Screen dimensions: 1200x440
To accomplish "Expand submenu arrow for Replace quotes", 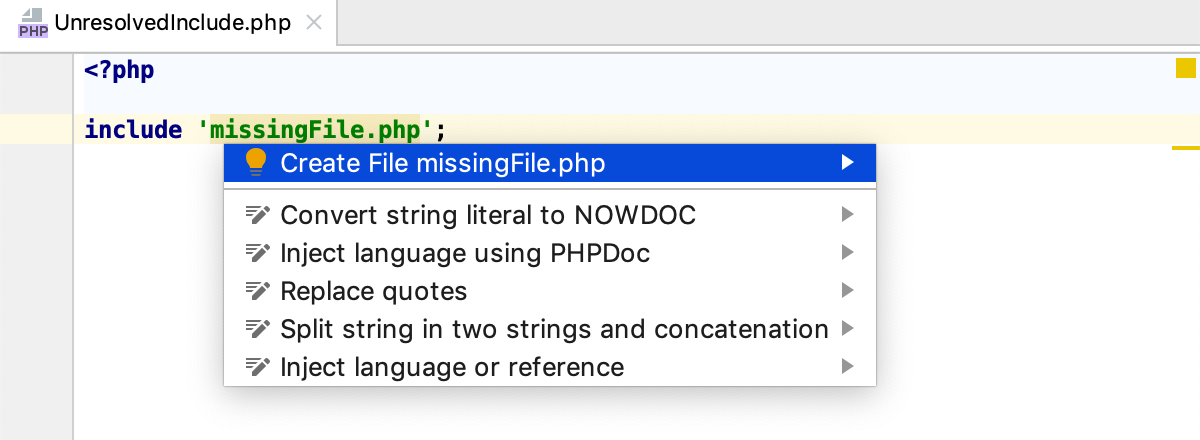I will (848, 291).
